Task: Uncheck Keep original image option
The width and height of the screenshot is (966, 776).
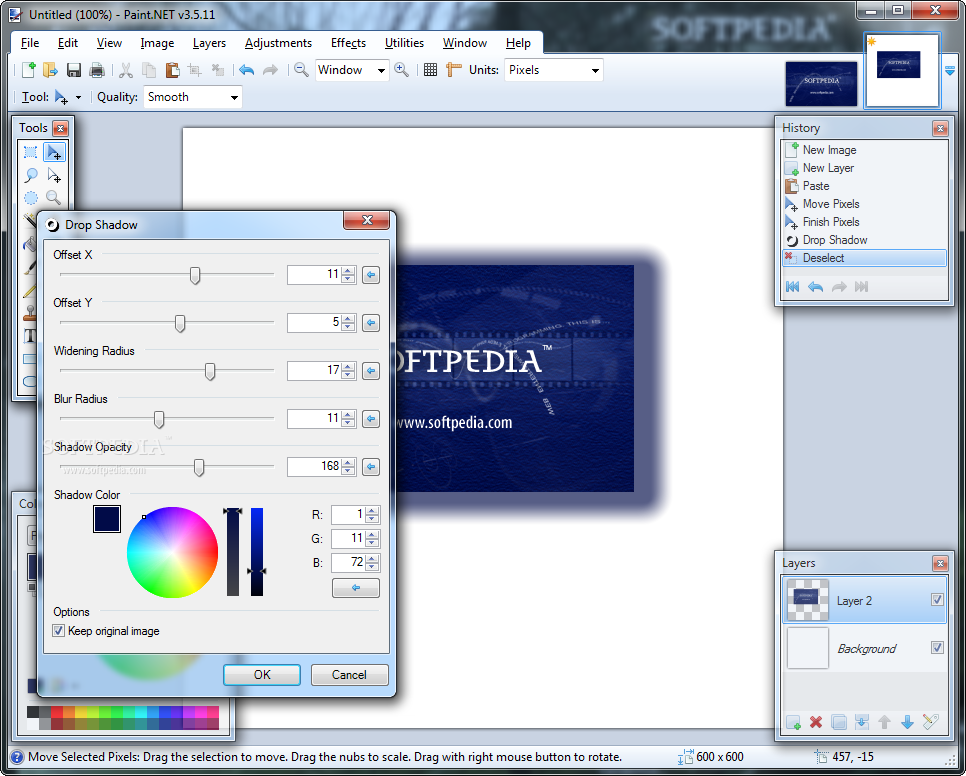Action: (x=59, y=631)
